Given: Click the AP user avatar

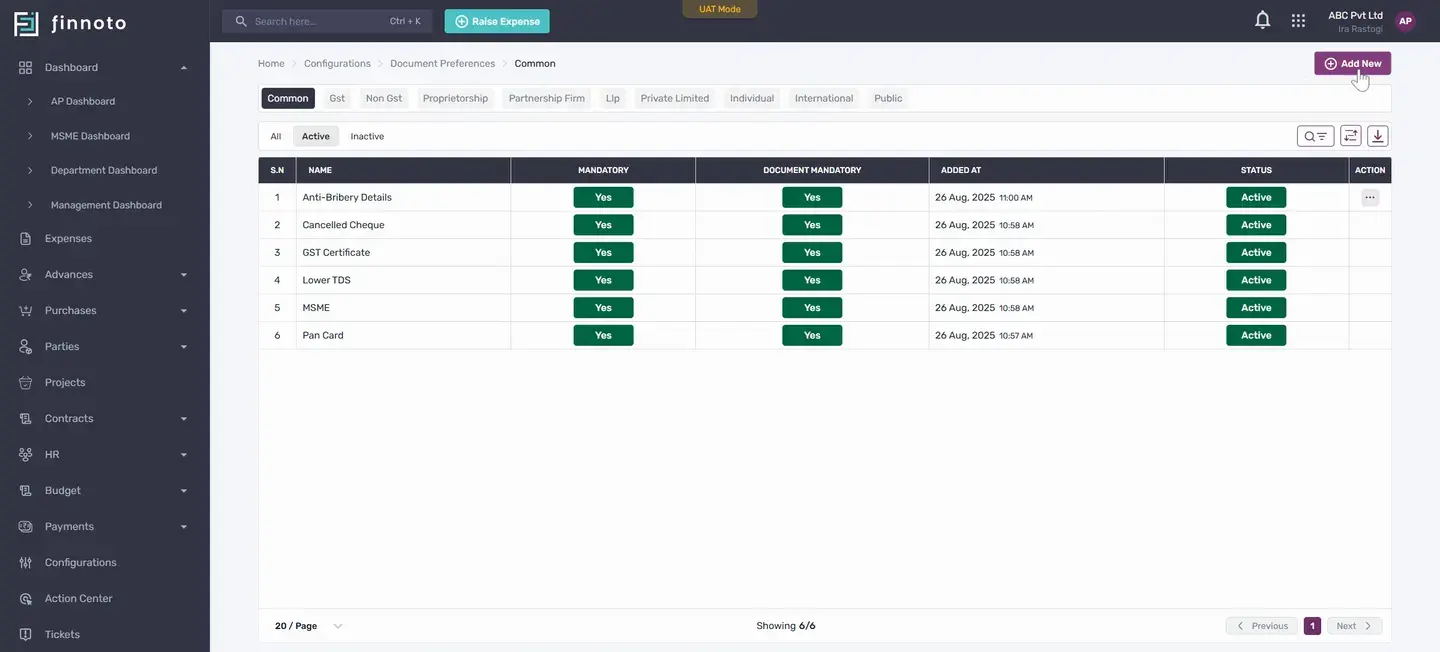Looking at the screenshot, I should coord(1405,21).
